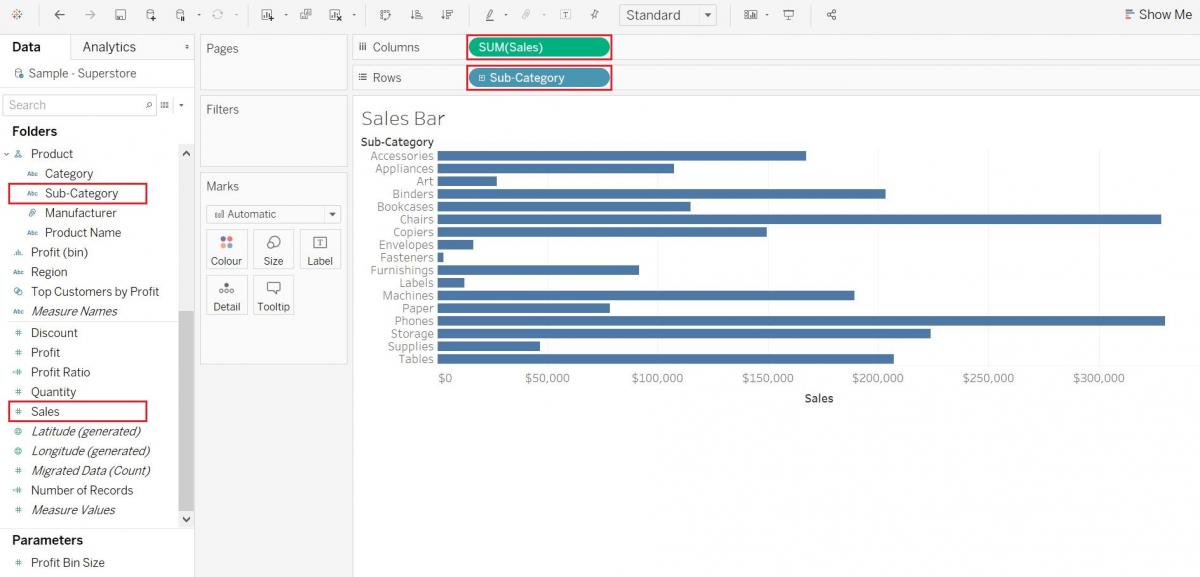Click the Run Update refresh icon

(217, 15)
